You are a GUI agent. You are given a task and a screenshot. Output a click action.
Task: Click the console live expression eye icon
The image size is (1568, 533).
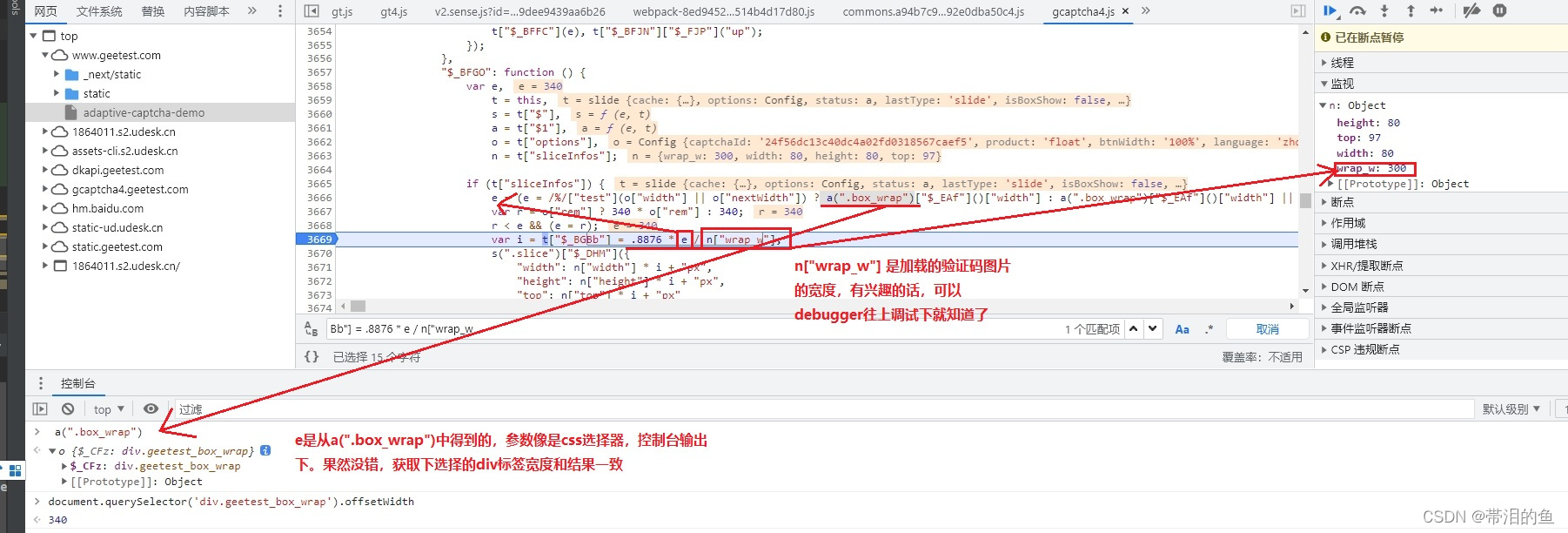[x=151, y=409]
